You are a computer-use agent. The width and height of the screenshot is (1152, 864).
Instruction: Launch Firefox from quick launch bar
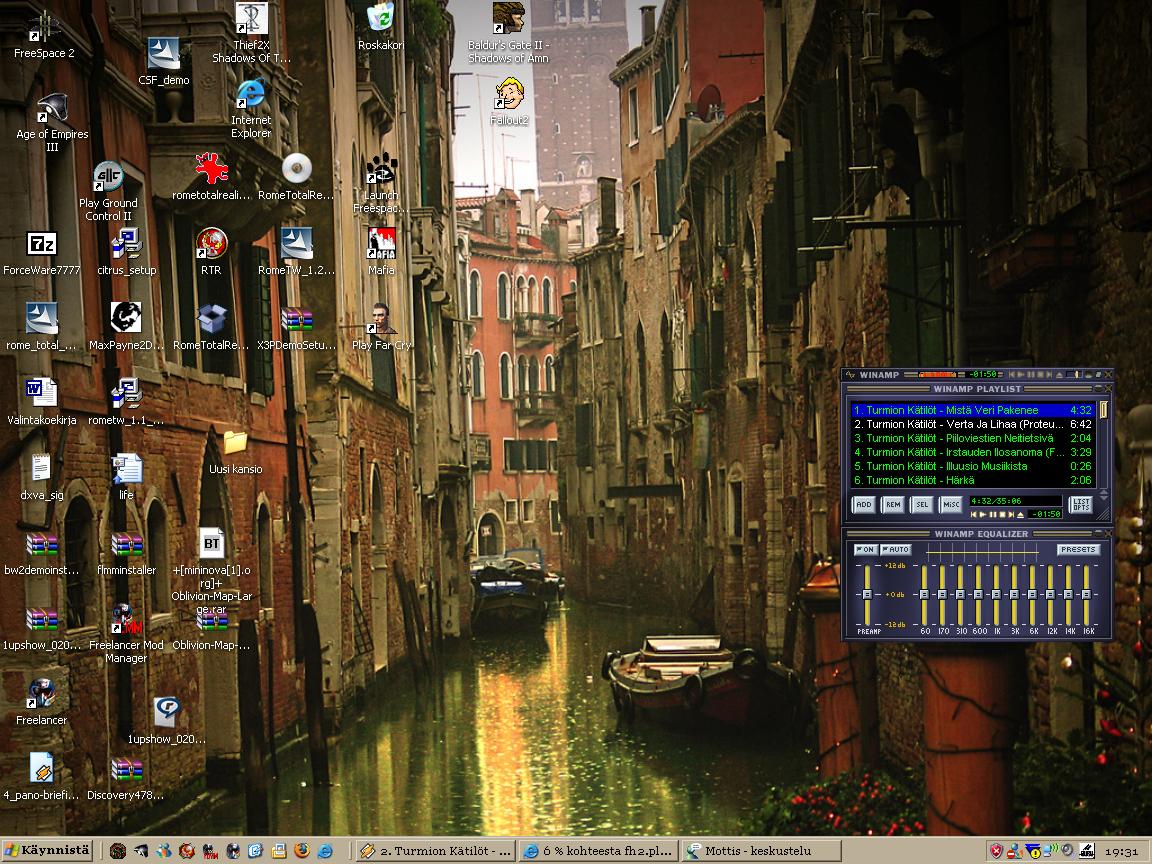click(302, 851)
